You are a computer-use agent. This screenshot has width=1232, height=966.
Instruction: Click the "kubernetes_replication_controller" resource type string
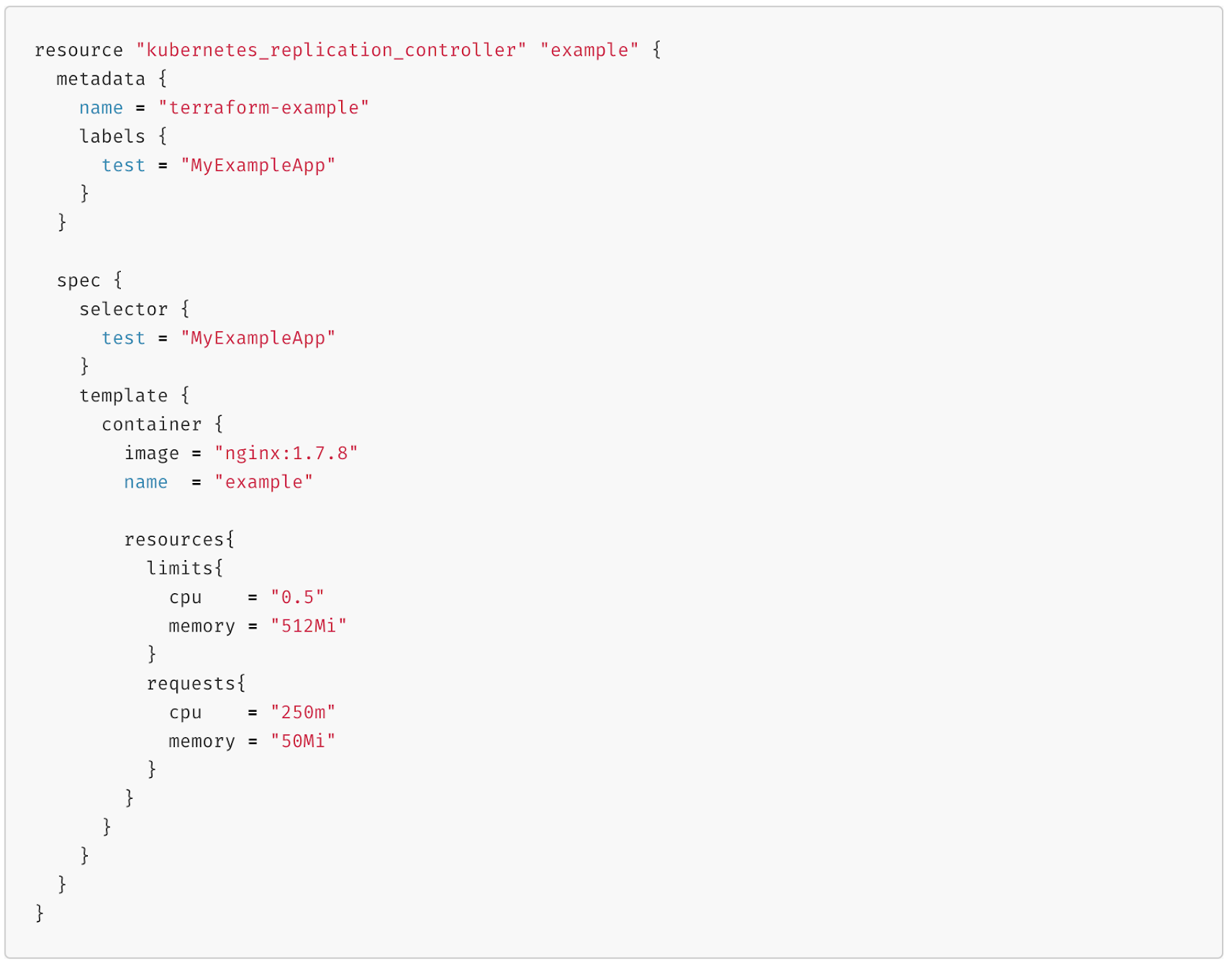[331, 50]
